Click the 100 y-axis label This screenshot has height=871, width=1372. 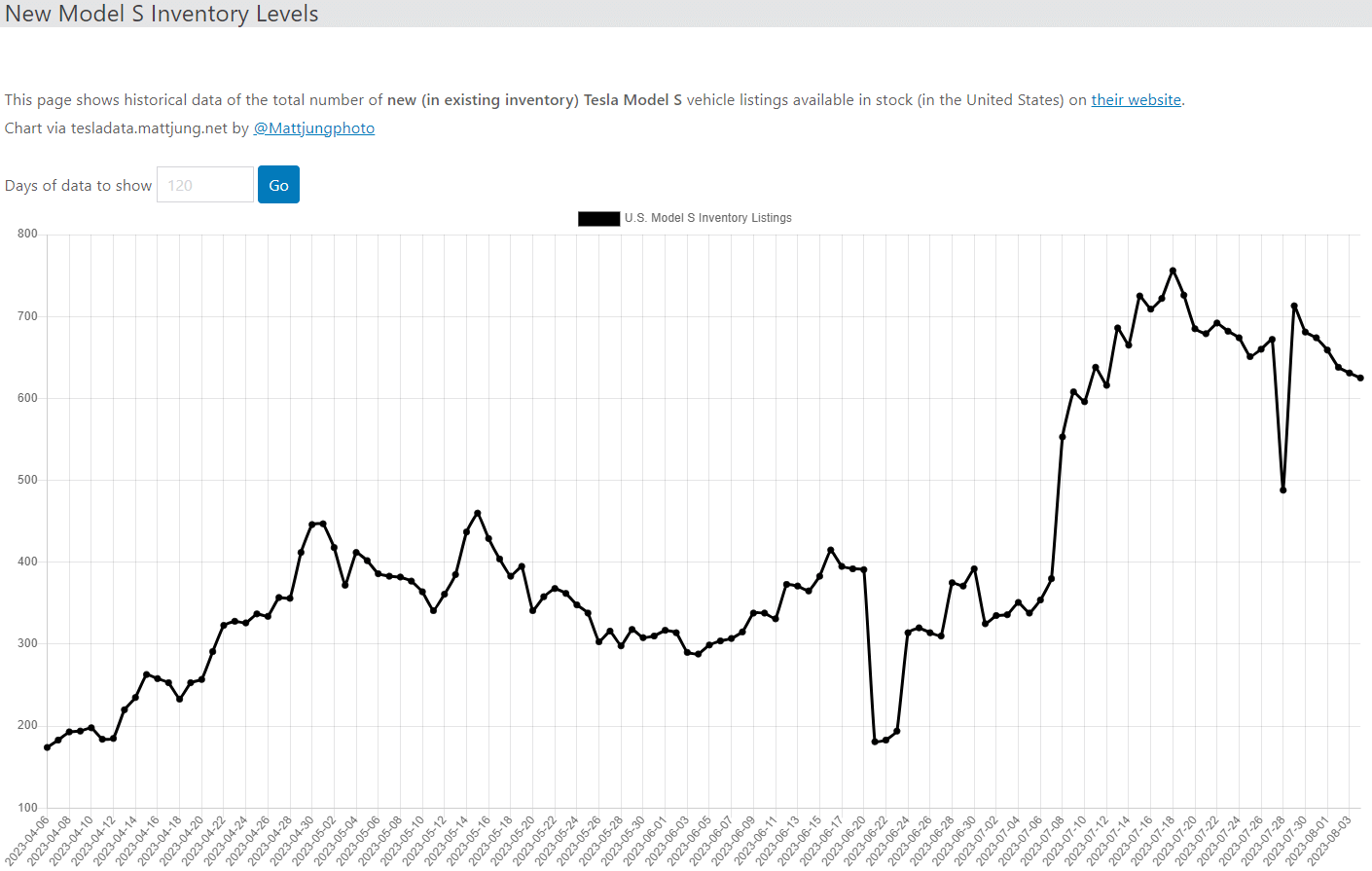click(x=27, y=807)
